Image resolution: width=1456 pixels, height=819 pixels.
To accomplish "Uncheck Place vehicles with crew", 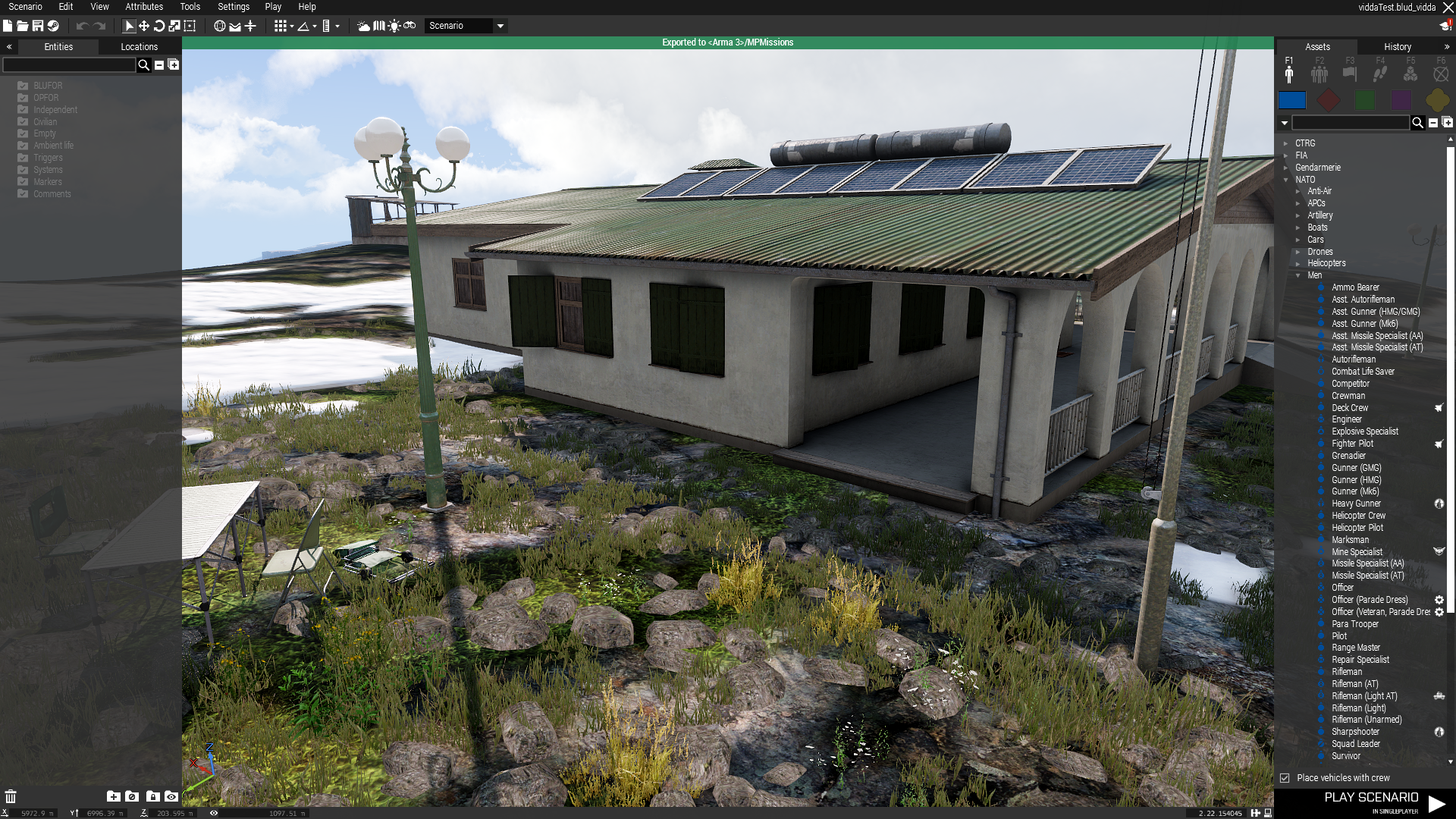I will pos(1285,778).
